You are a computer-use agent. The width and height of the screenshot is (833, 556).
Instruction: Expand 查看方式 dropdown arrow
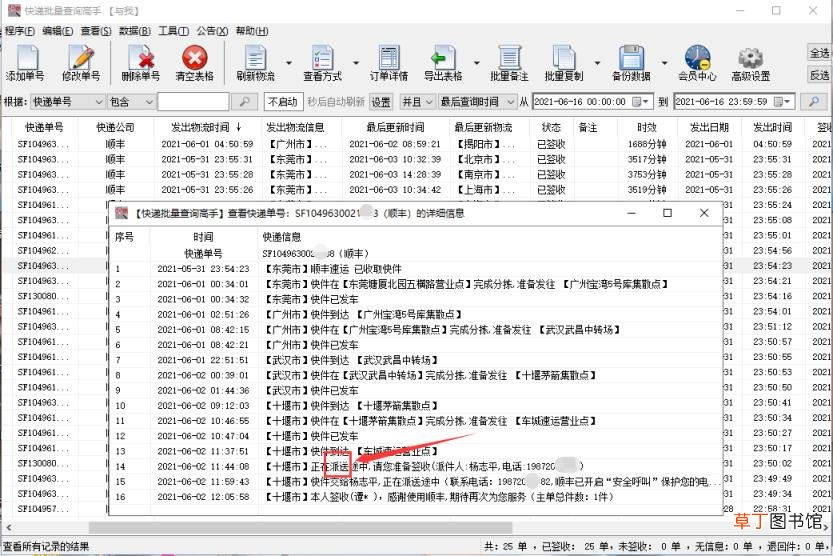[355, 63]
